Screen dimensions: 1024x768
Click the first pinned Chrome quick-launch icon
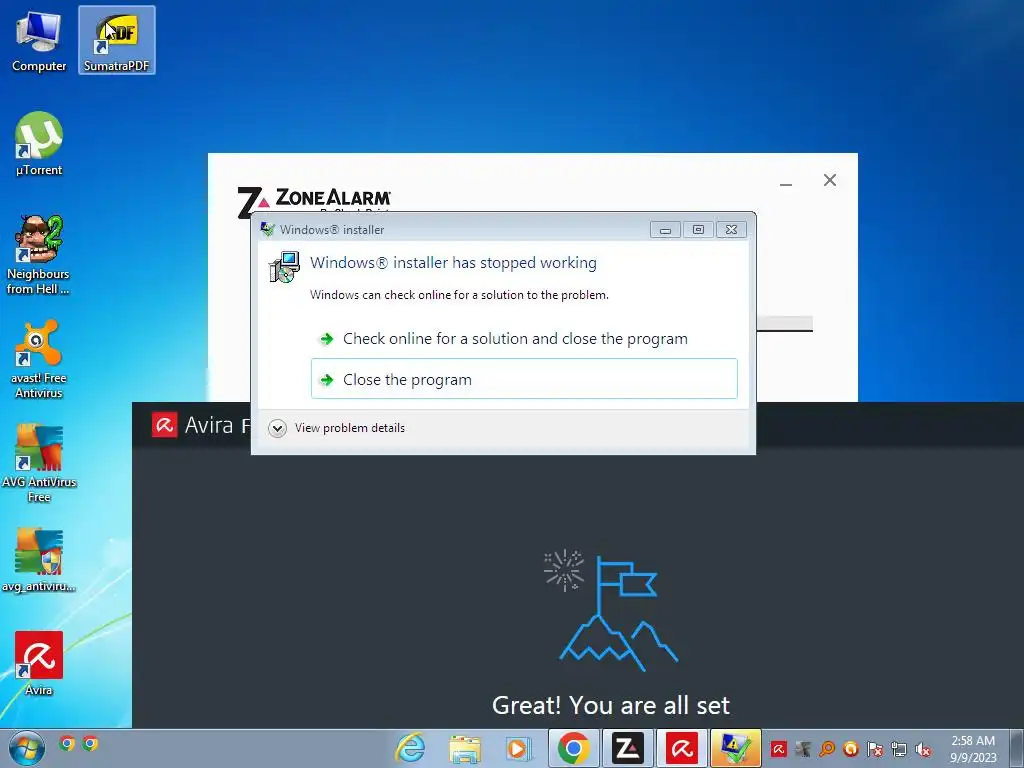pos(67,743)
